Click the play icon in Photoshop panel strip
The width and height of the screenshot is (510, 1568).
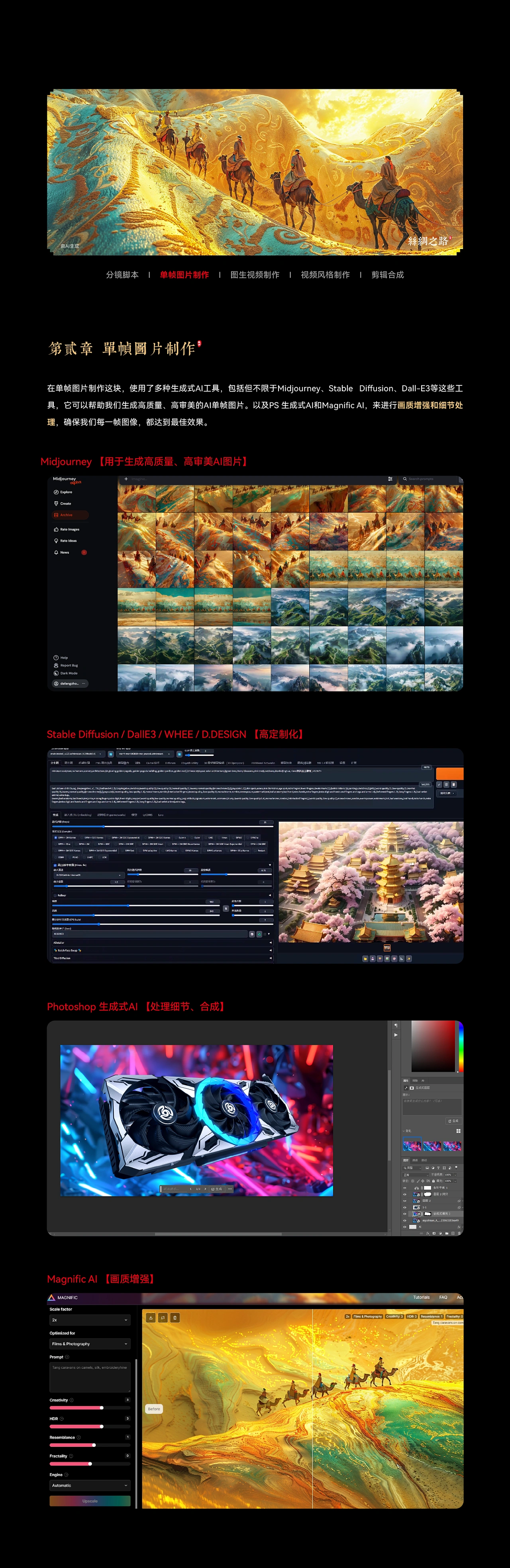click(x=396, y=1035)
